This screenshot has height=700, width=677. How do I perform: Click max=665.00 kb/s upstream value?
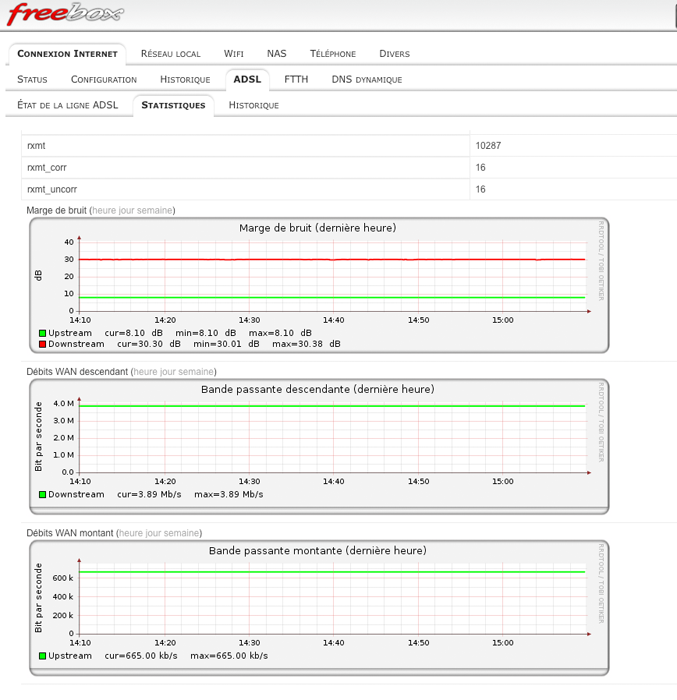(229, 656)
